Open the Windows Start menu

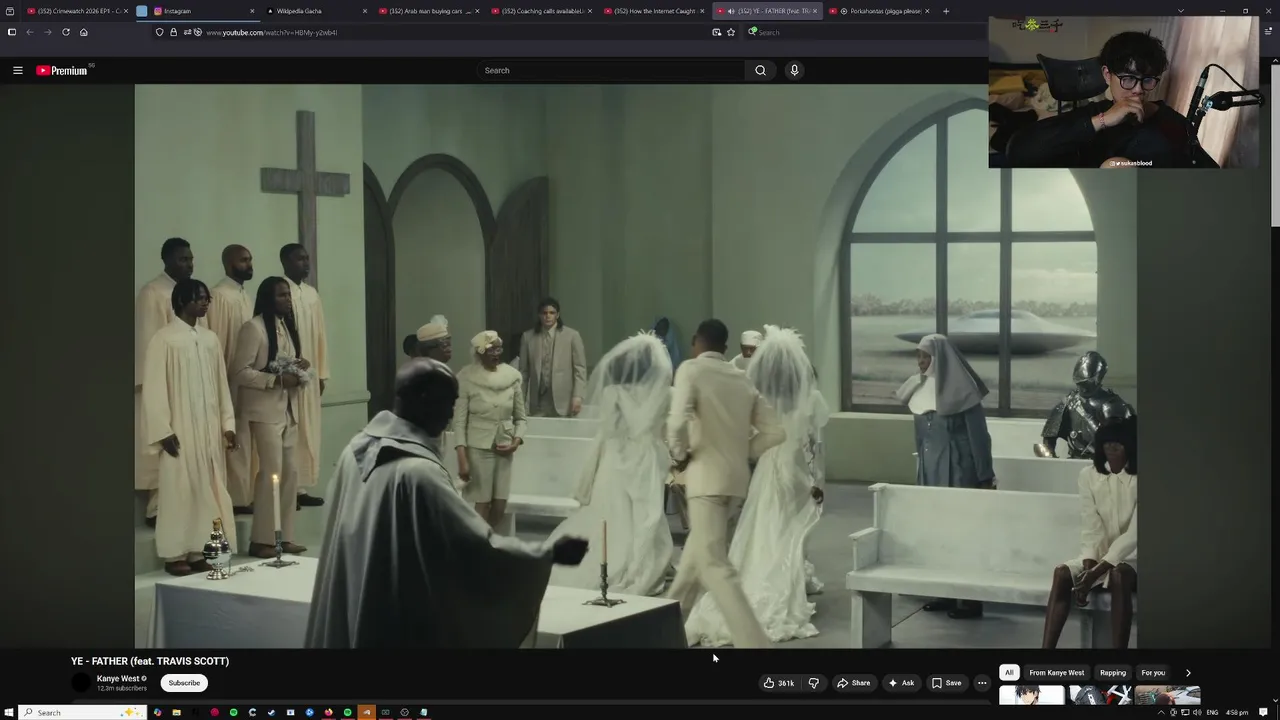click(x=9, y=712)
